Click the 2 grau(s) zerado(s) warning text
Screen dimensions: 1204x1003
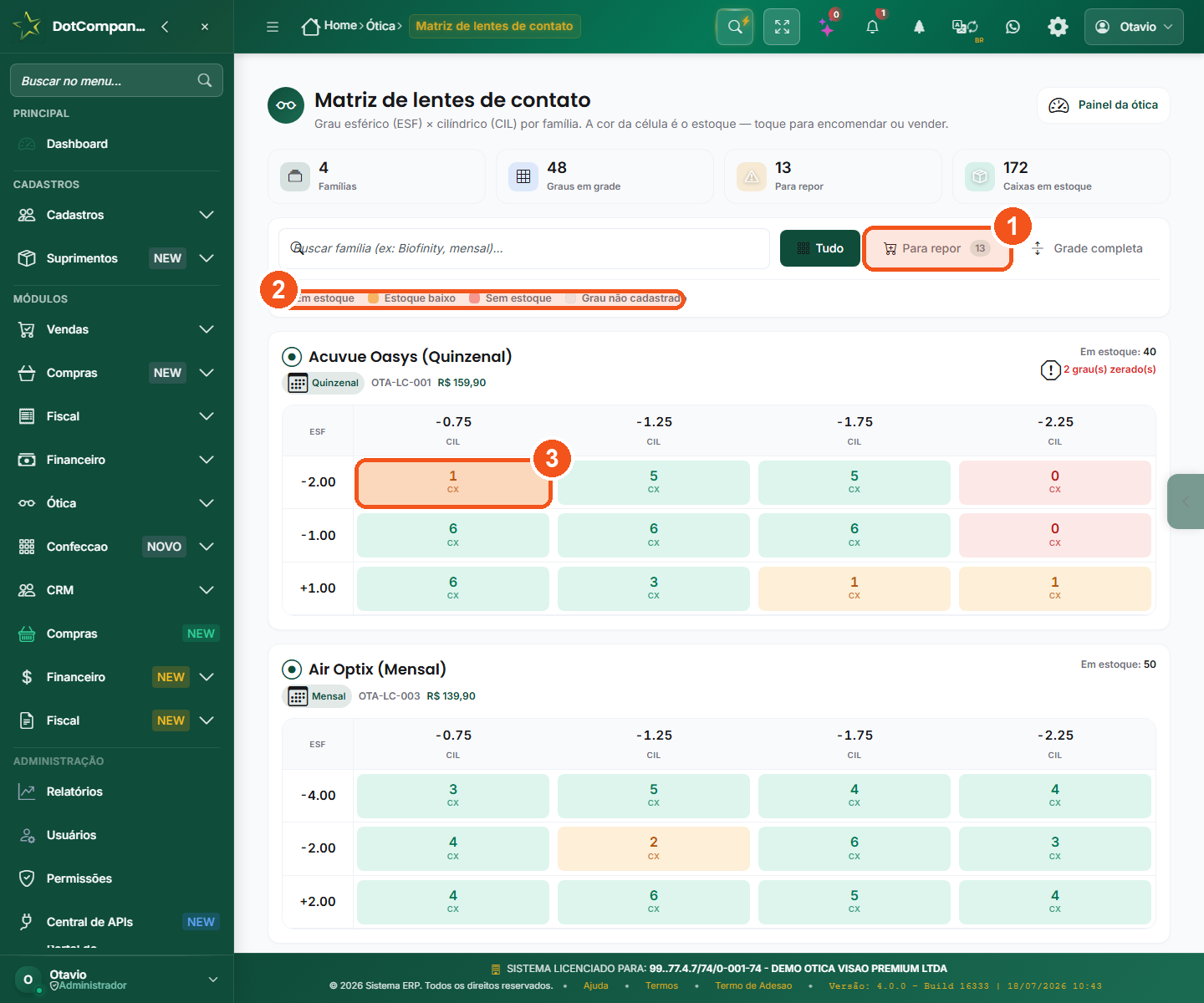tap(1110, 369)
